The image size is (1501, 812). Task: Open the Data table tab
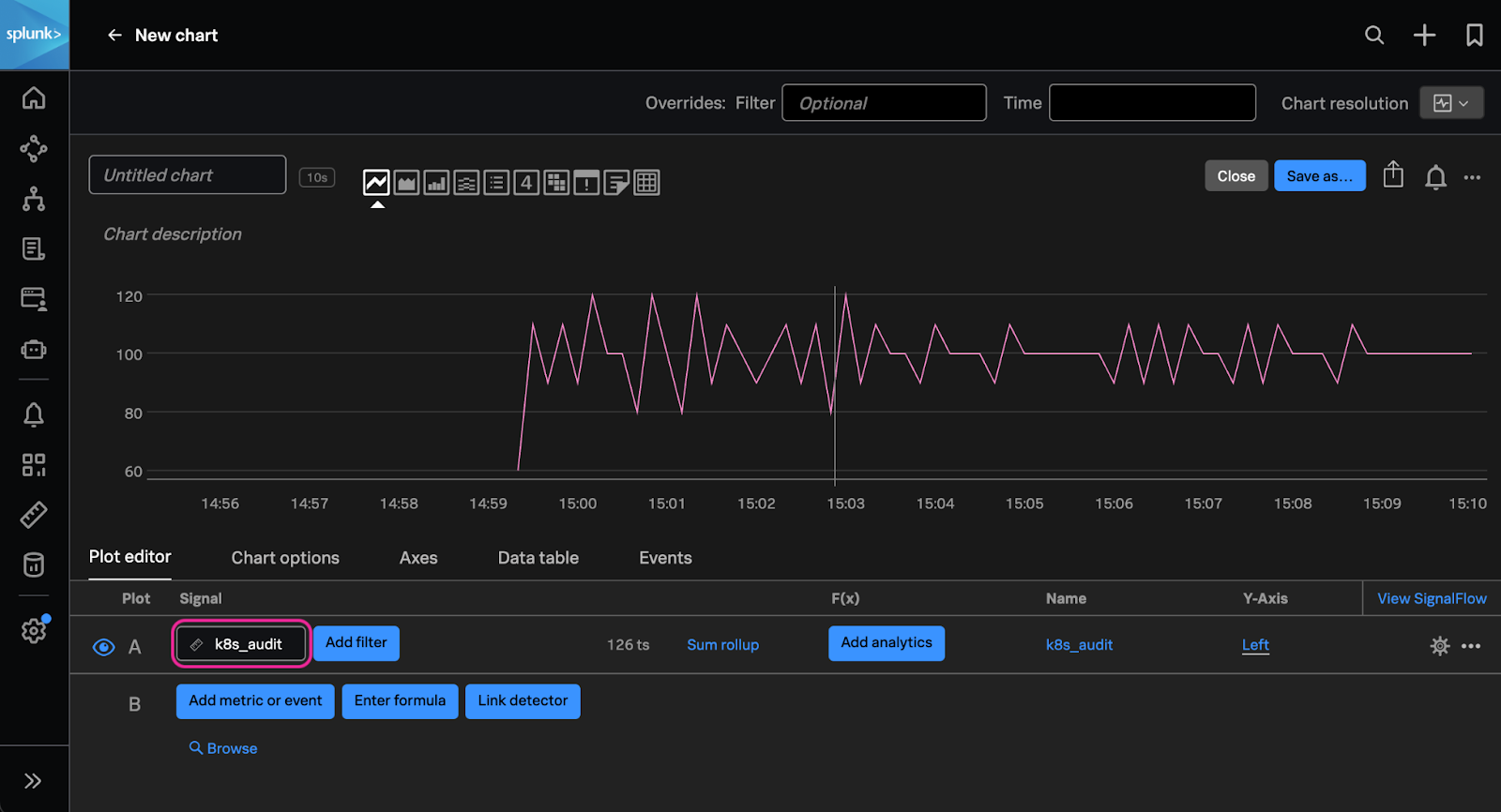pyautogui.click(x=538, y=558)
